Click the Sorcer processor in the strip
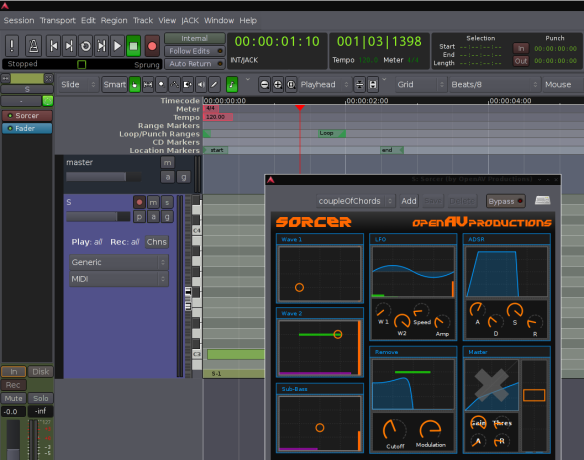The width and height of the screenshot is (584, 460). point(27,116)
